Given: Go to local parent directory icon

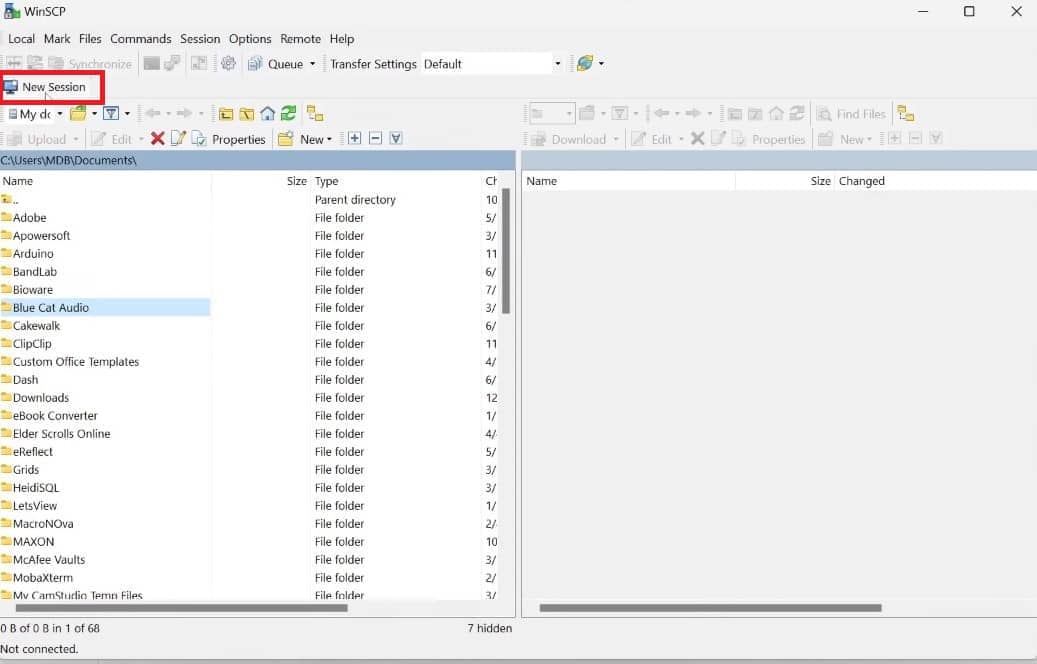Looking at the screenshot, I should [226, 114].
